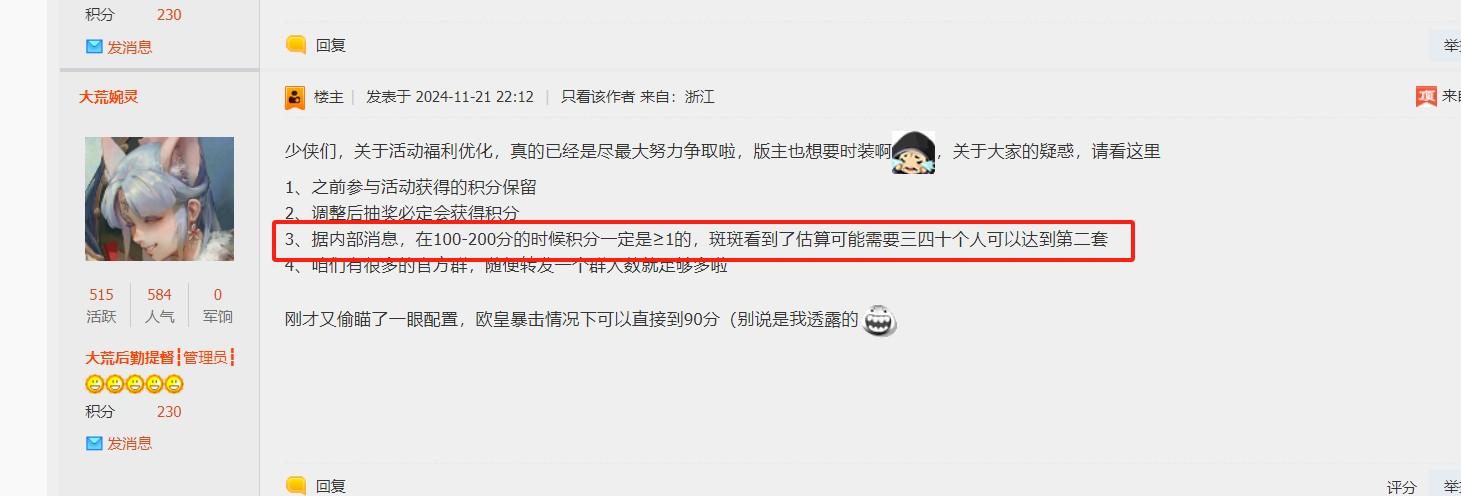Click the 0 军饷 count

point(218,295)
